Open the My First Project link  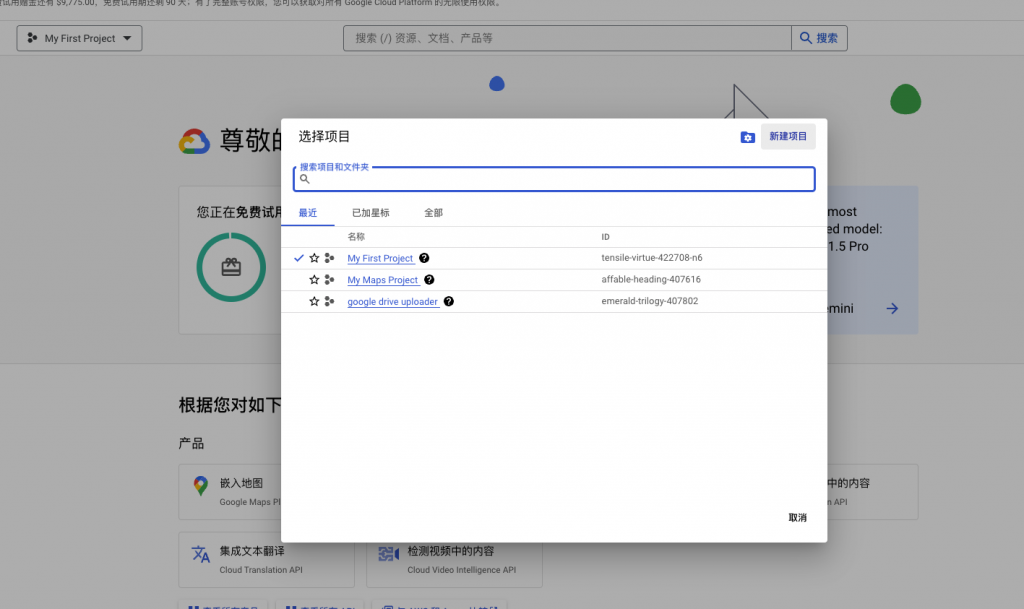pyautogui.click(x=380, y=258)
